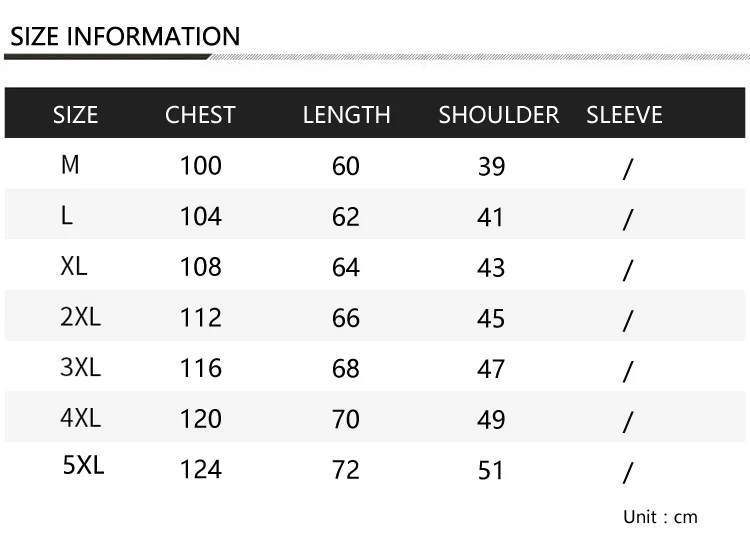Select the CHEST column header
Image resolution: width=750 pixels, height=537 pixels.
click(200, 115)
